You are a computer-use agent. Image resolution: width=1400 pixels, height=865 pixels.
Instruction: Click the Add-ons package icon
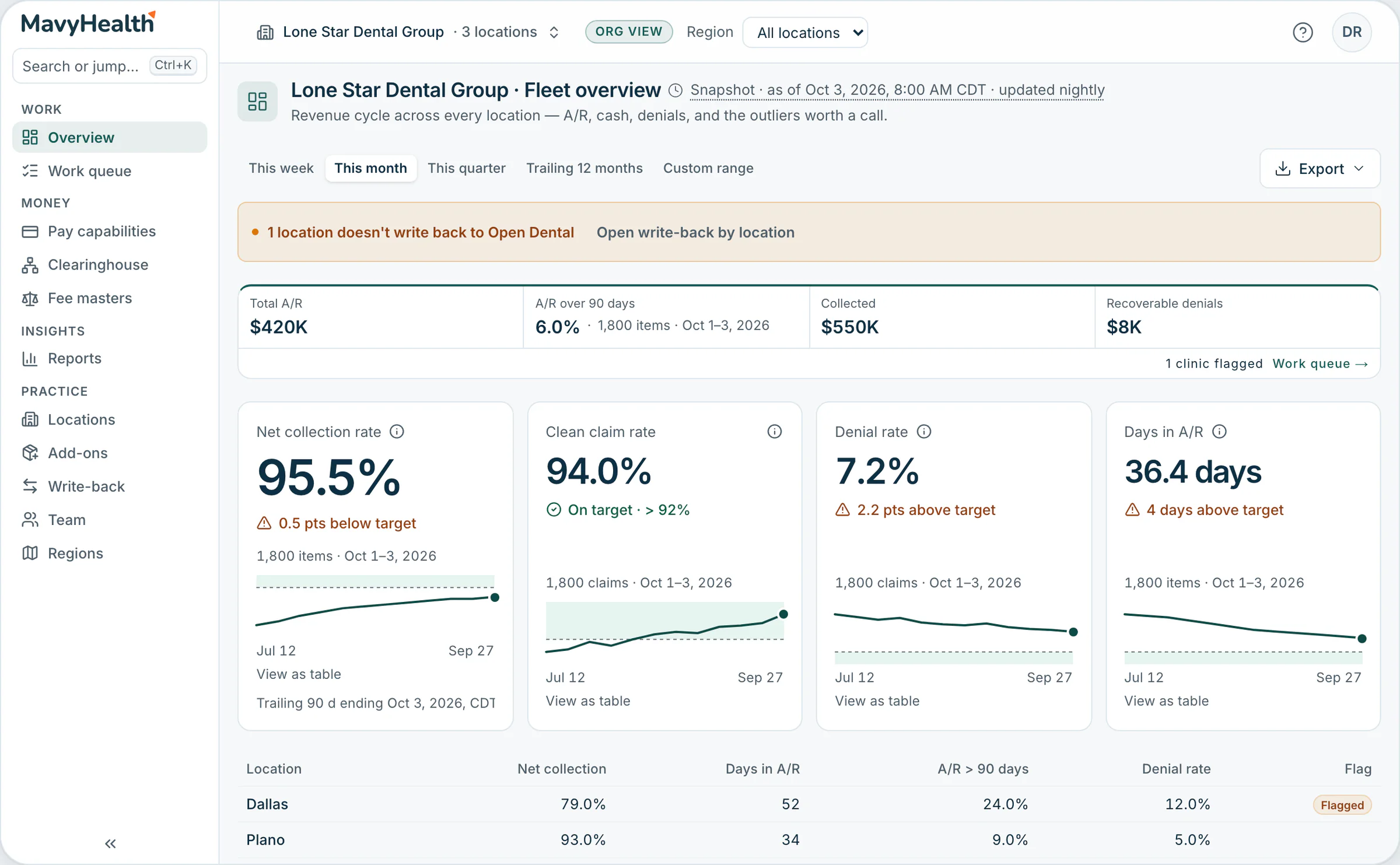coord(30,453)
